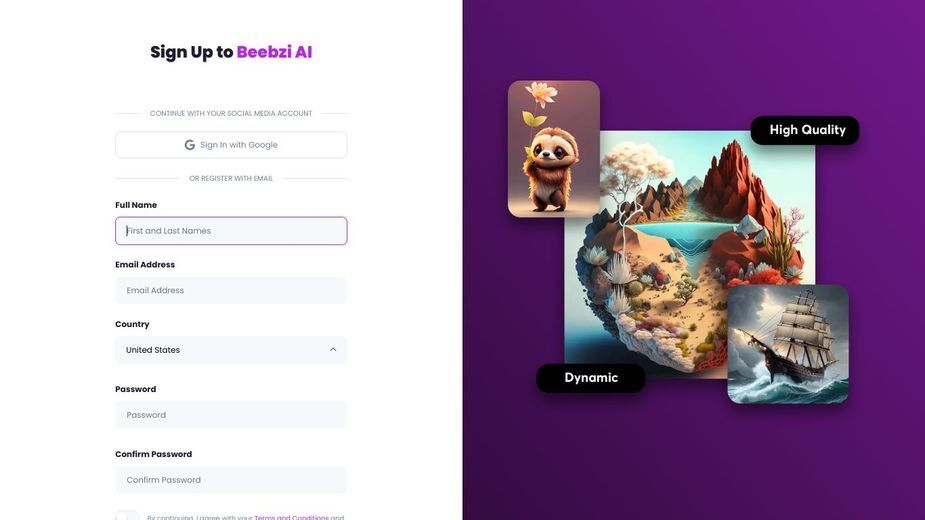The width and height of the screenshot is (925, 520).
Task: Click the chevron arrow in Country field
Action: coord(333,350)
